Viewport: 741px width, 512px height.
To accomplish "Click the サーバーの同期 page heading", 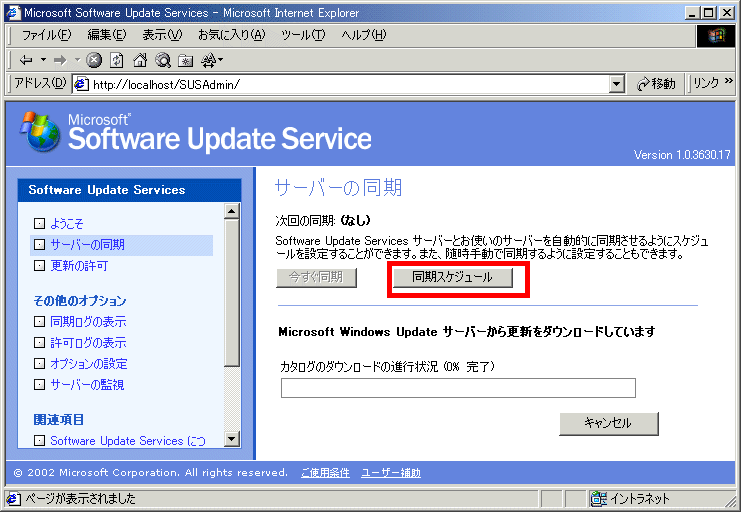I will (338, 188).
